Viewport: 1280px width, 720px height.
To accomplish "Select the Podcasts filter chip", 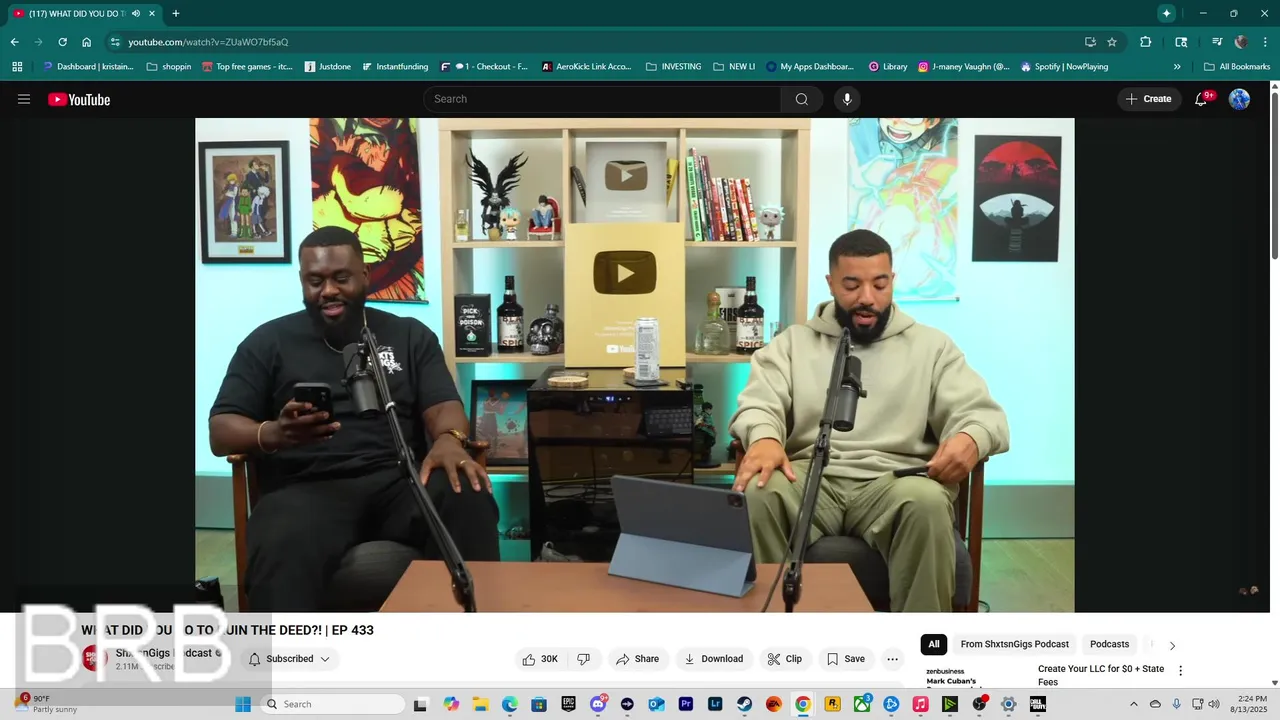I will pos(1109,644).
